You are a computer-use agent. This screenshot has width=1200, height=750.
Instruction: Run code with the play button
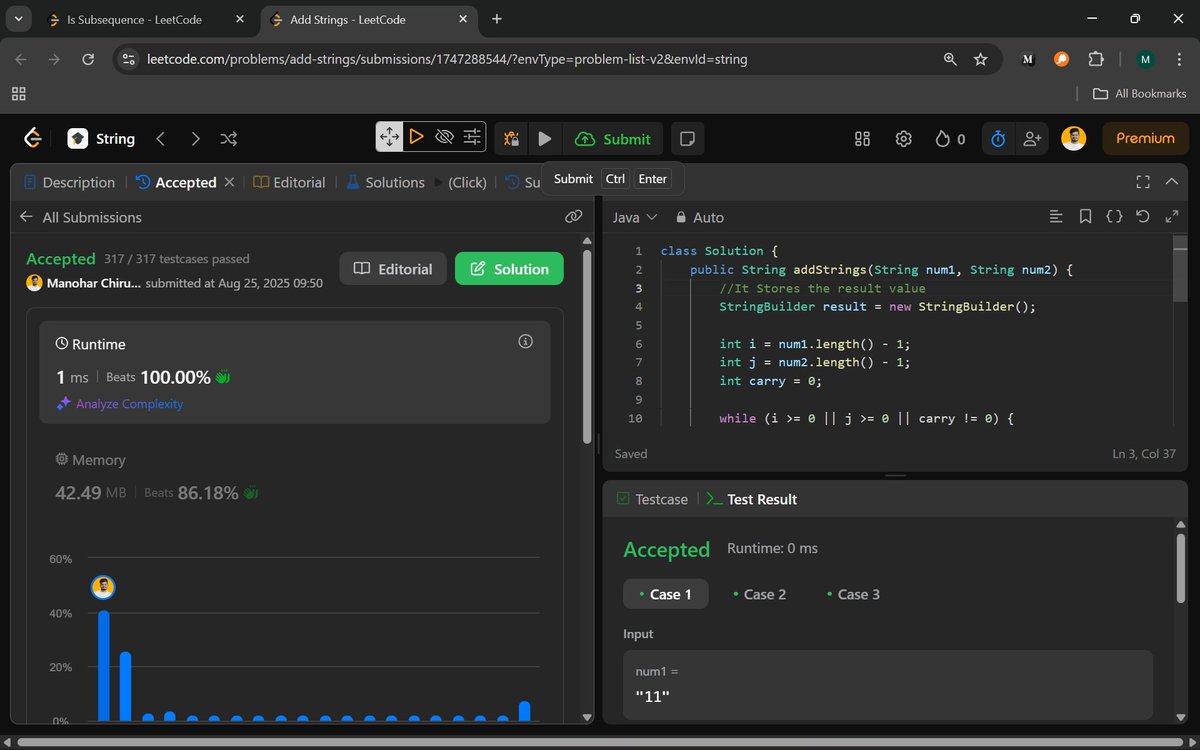tap(544, 139)
